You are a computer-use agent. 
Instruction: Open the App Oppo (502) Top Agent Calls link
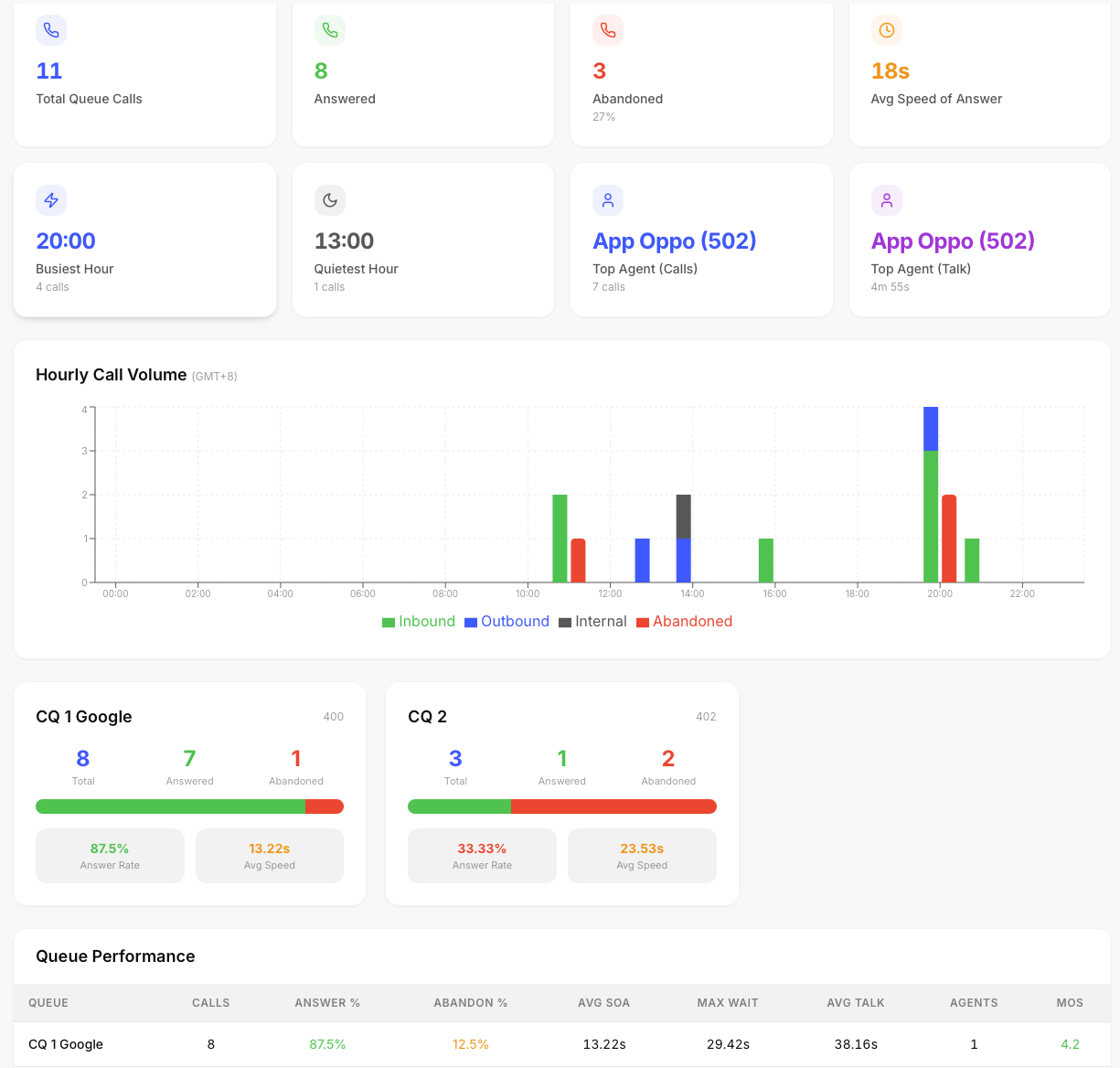[674, 240]
